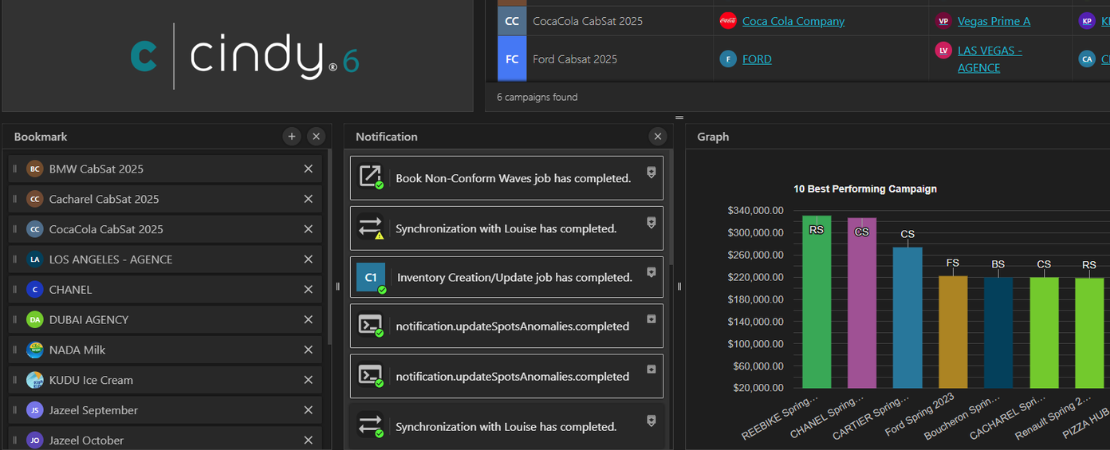Click the REEBIKE Spring green bar
Viewport: 1110px width, 450px height.
click(816, 302)
